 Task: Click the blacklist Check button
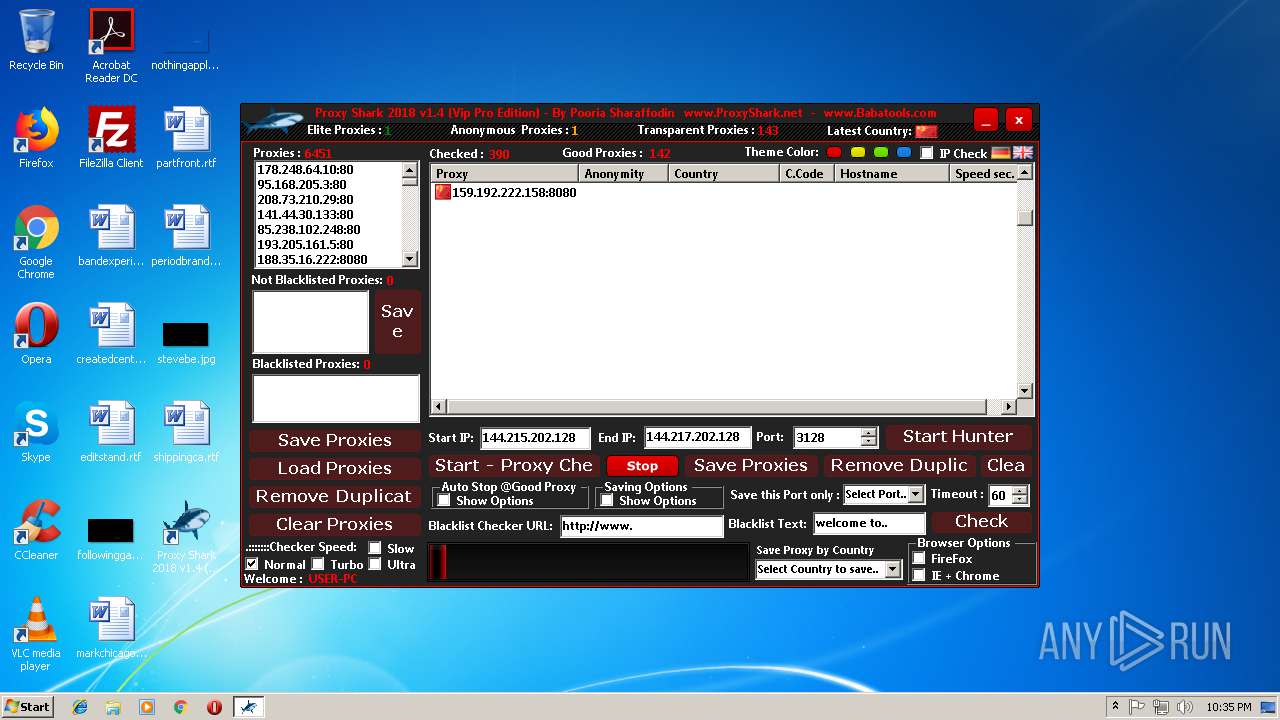click(981, 521)
